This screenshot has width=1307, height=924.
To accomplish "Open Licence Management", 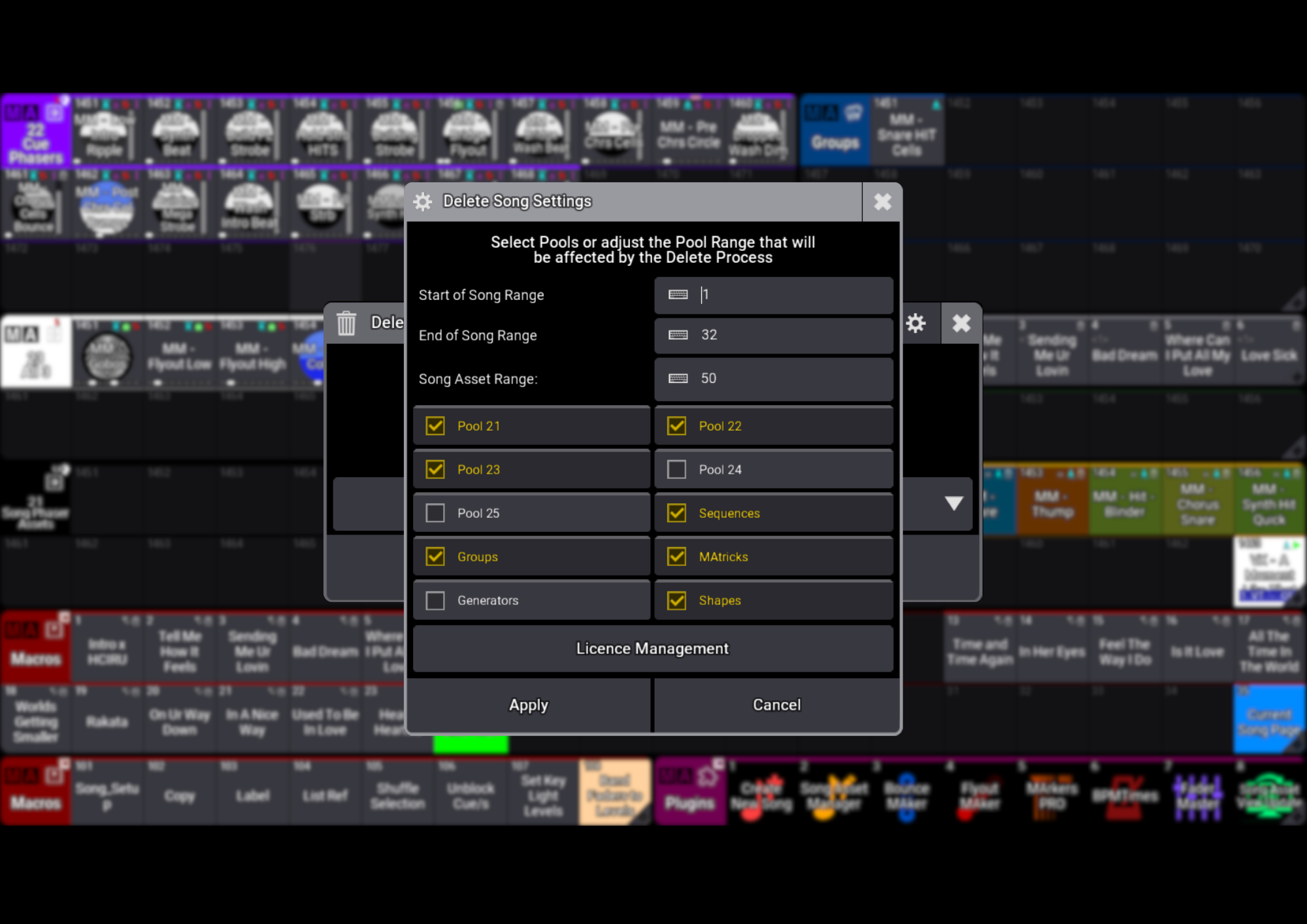I will (x=653, y=648).
